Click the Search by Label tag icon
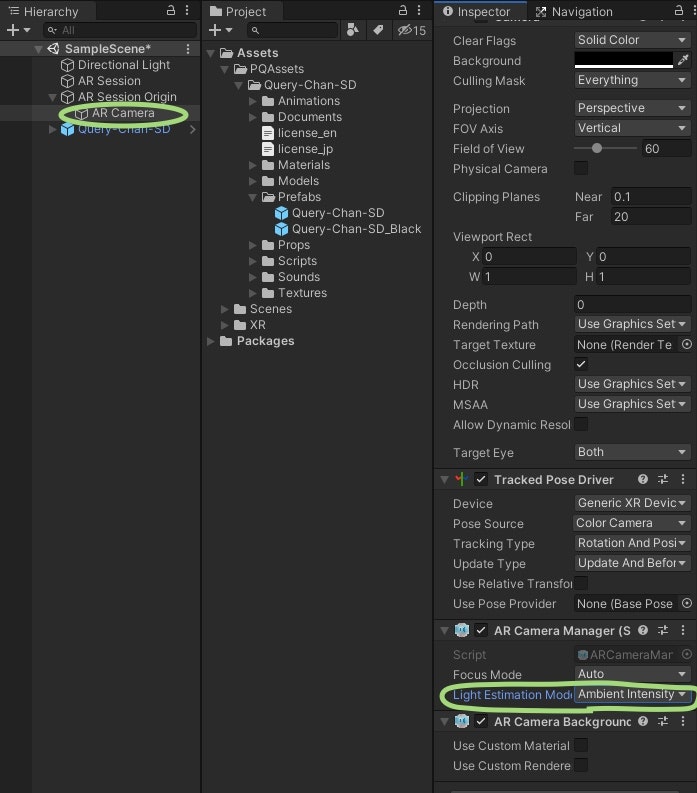Image resolution: width=697 pixels, height=793 pixels. pyautogui.click(x=378, y=30)
